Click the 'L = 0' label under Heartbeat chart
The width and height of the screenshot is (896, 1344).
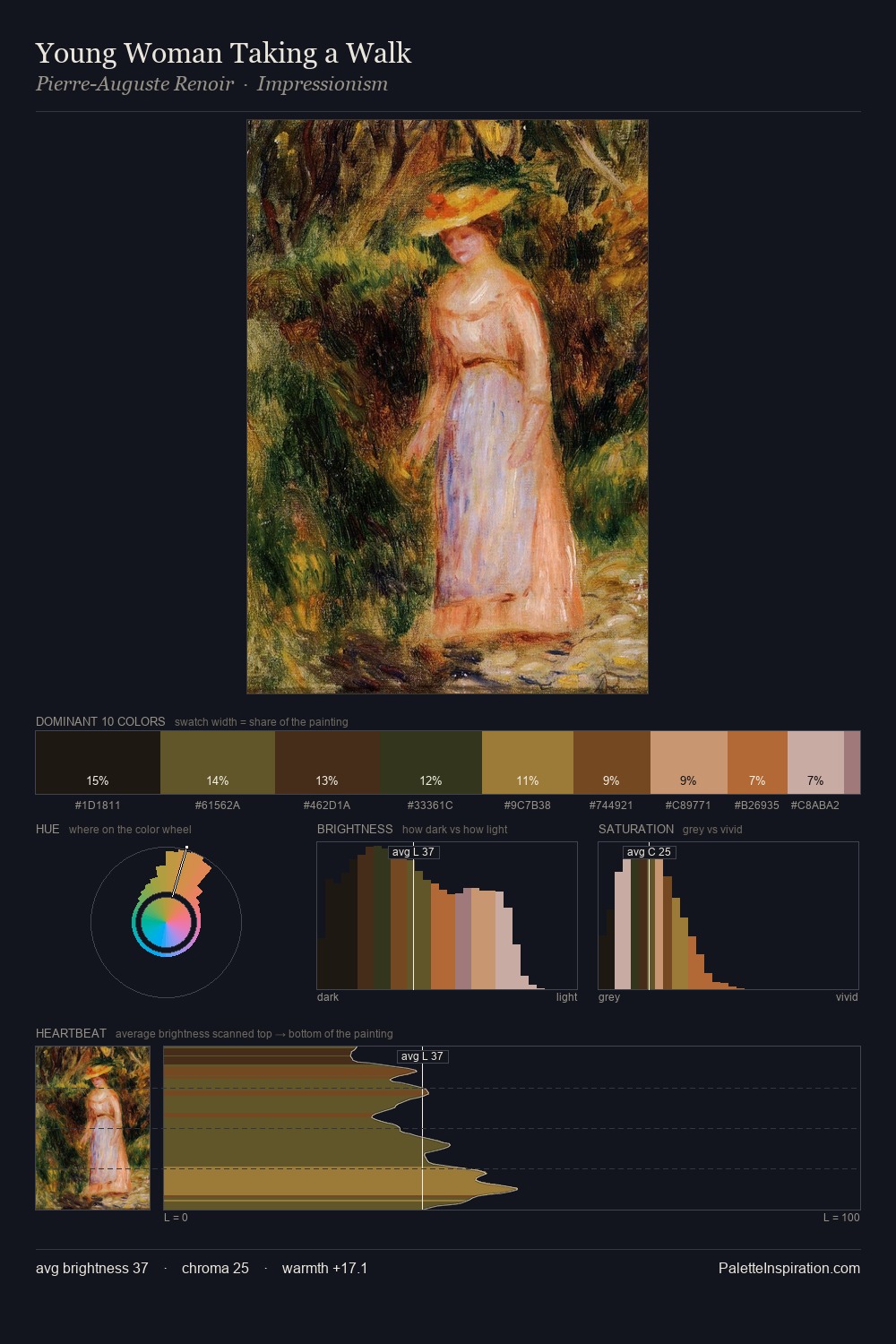click(176, 1218)
